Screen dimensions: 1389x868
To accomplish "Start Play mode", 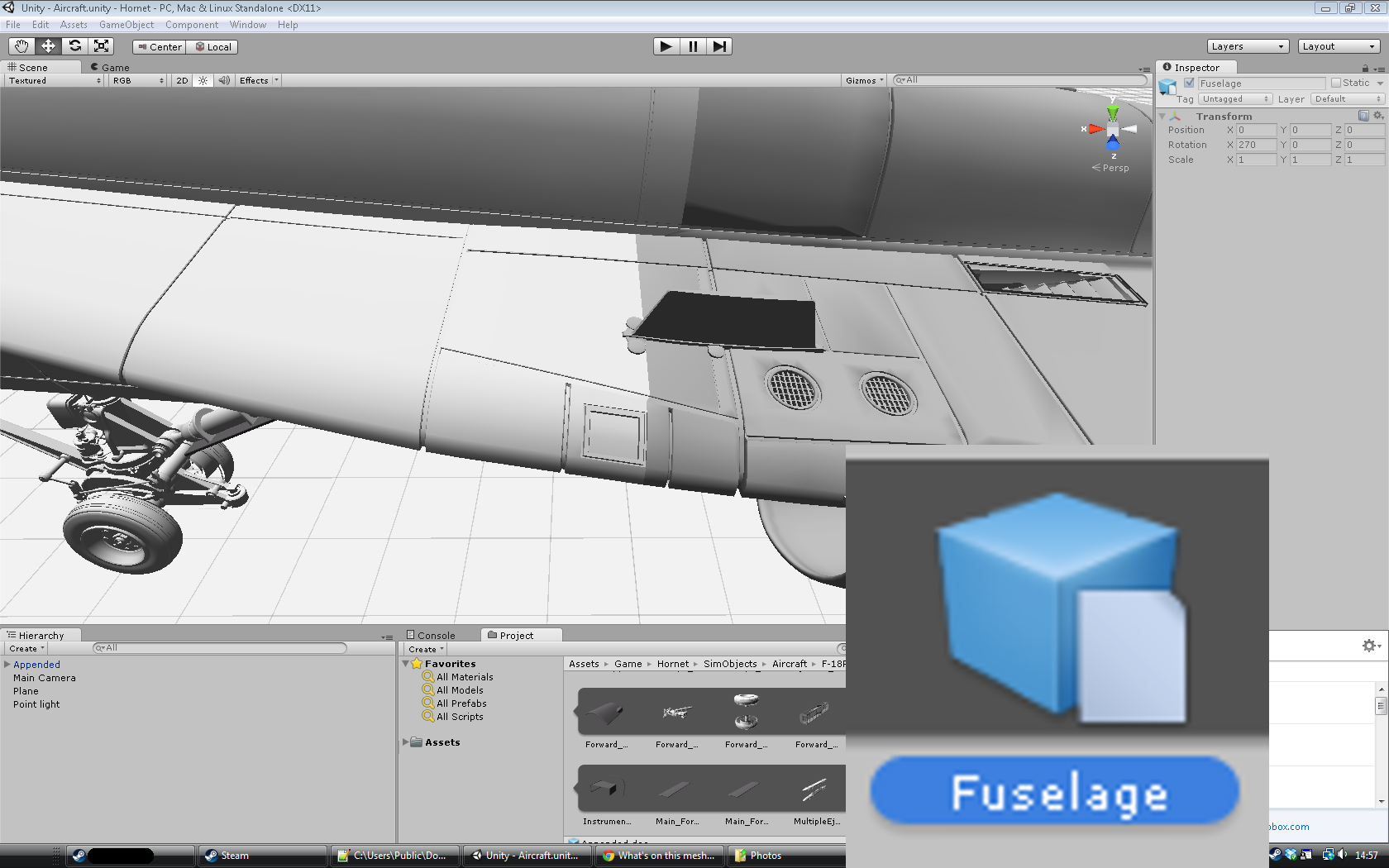I will click(666, 46).
